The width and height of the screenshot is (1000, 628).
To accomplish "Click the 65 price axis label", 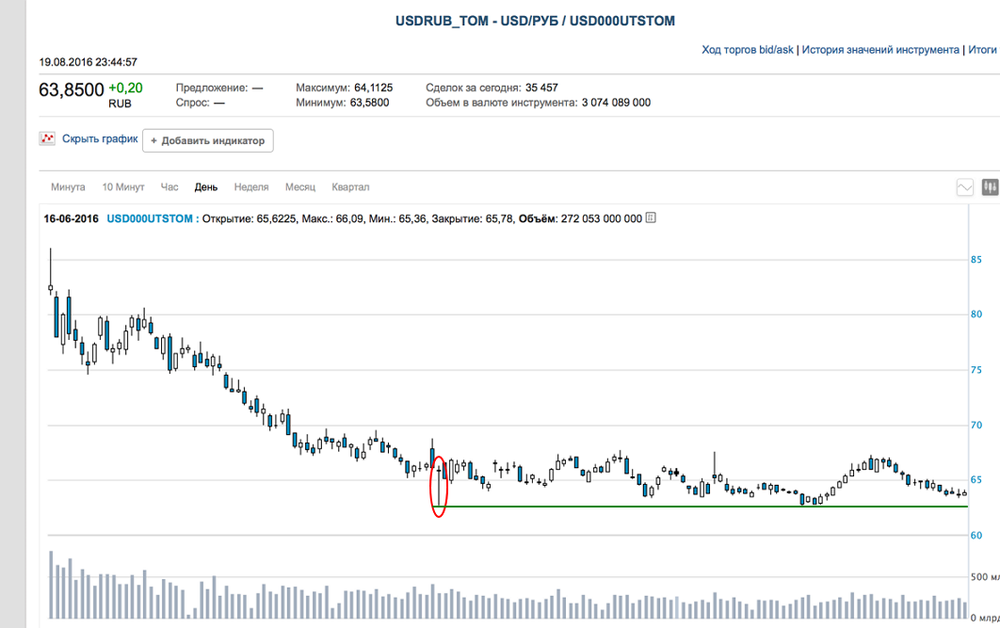I will coord(976,480).
